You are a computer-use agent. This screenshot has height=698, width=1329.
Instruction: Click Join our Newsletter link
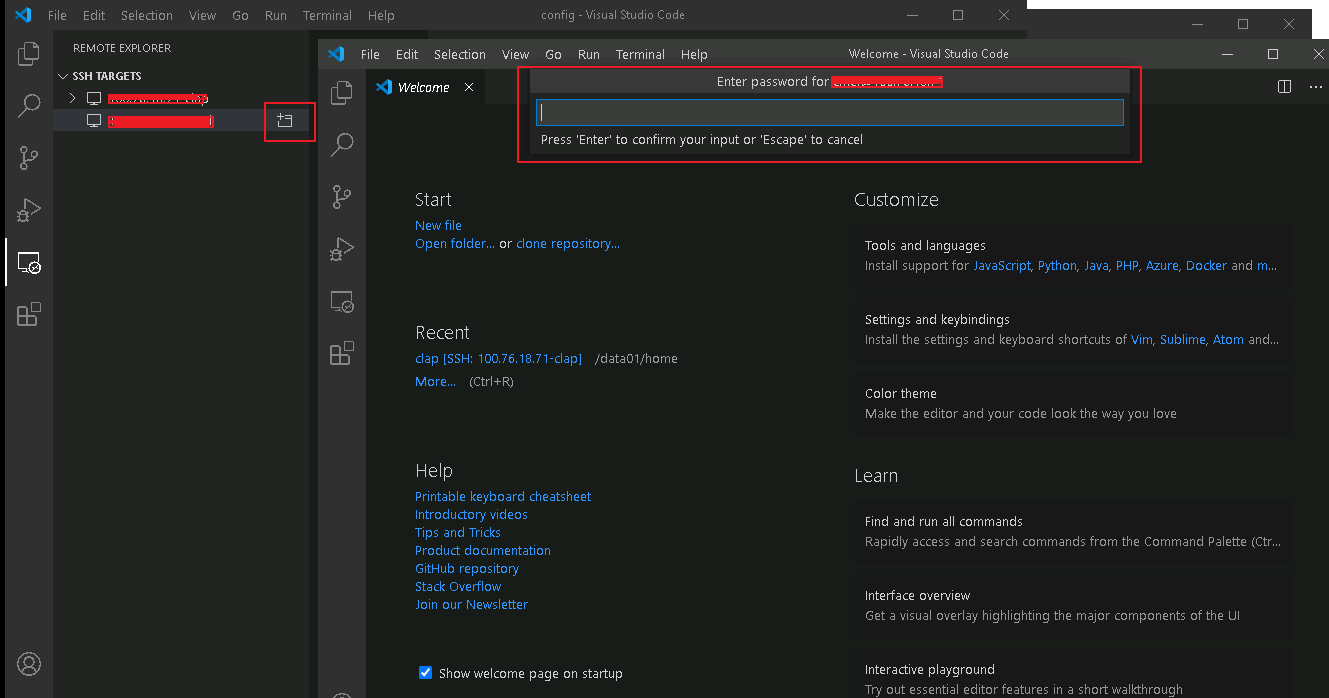point(471,605)
